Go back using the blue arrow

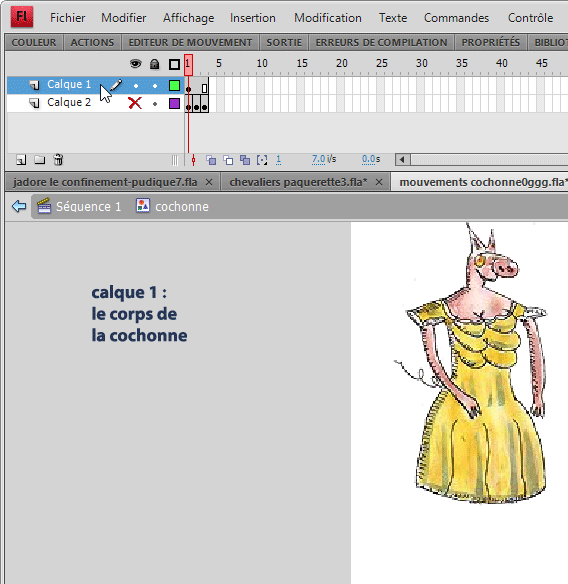click(19, 206)
